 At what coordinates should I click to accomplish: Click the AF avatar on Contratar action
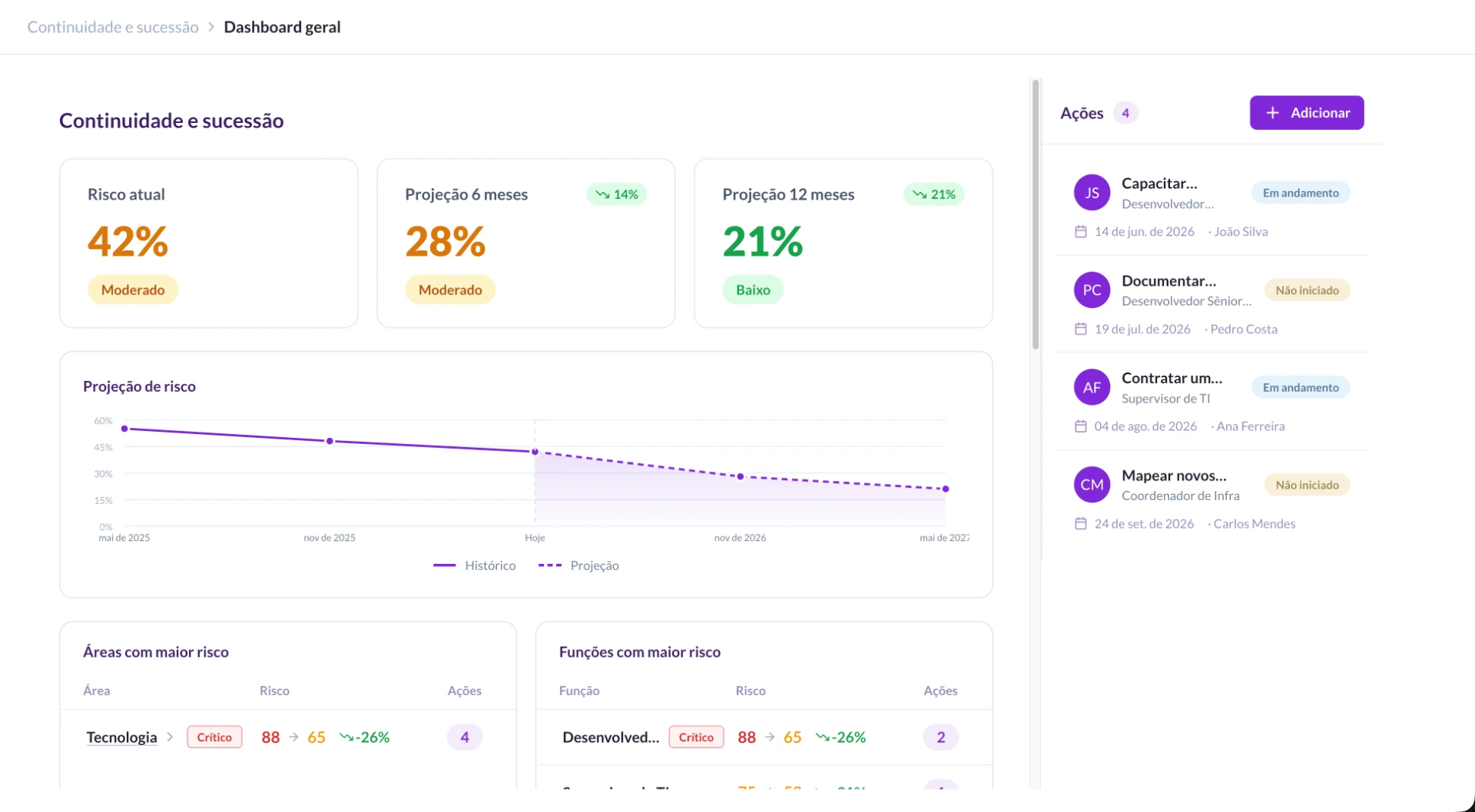coord(1092,388)
